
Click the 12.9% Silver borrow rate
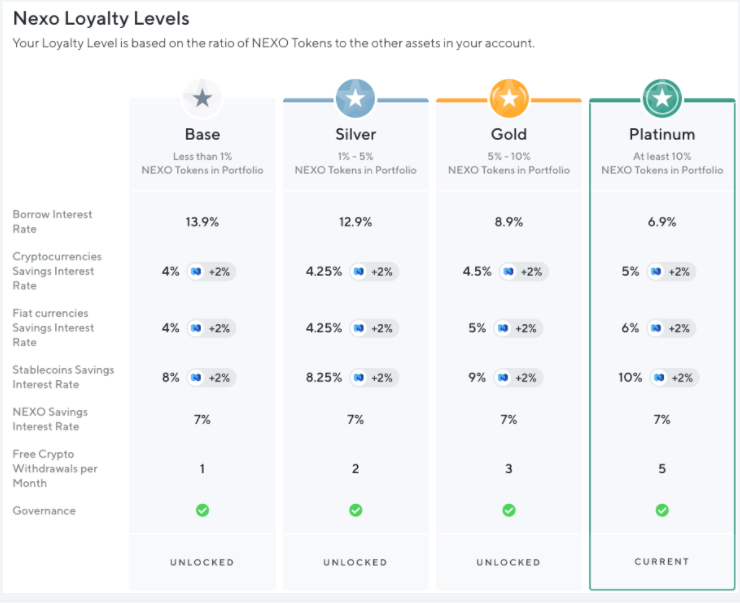pos(355,222)
